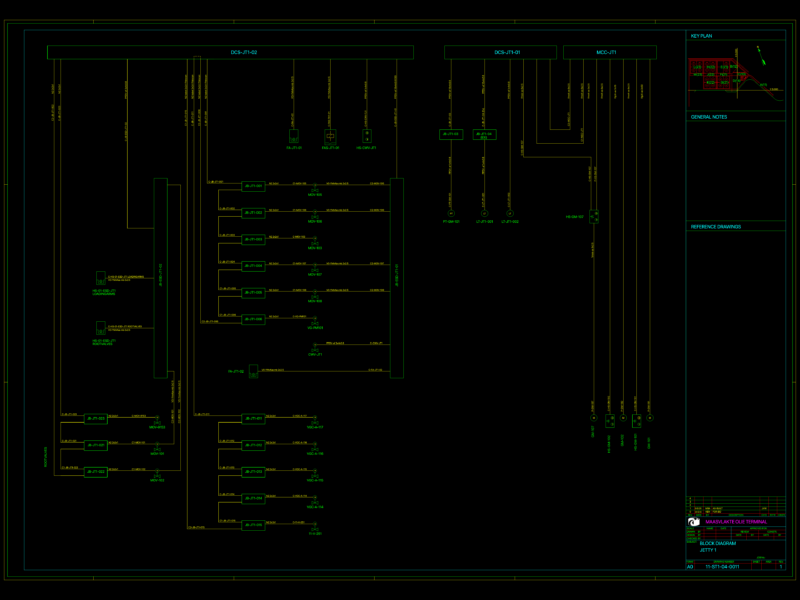Select junction box JB-JT1-001
Screen dimensions: 800x600
coord(253,186)
